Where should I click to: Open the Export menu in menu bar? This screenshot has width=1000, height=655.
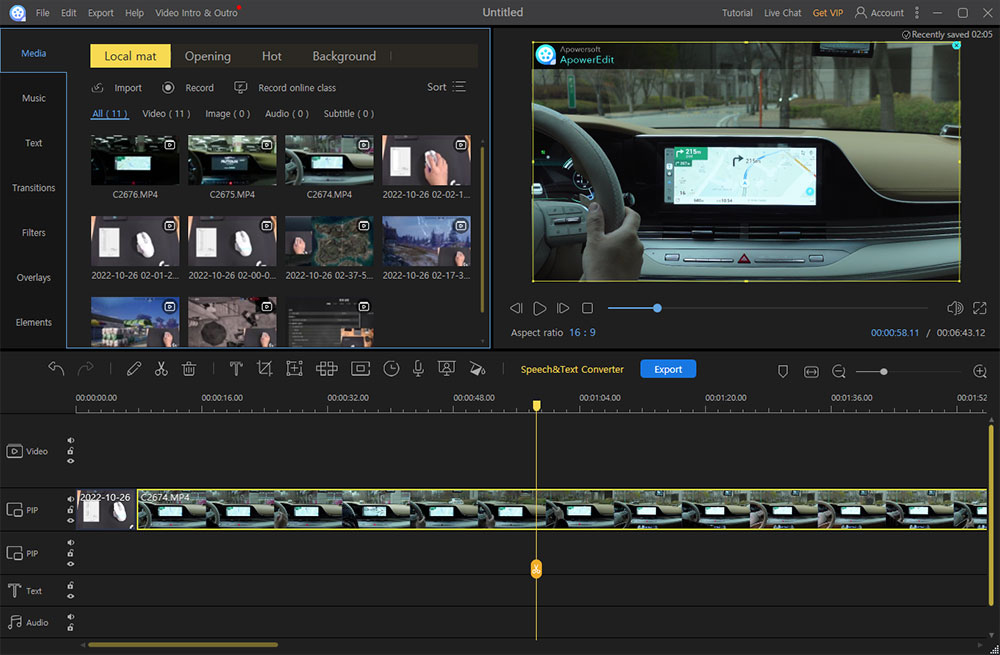[x=100, y=13]
